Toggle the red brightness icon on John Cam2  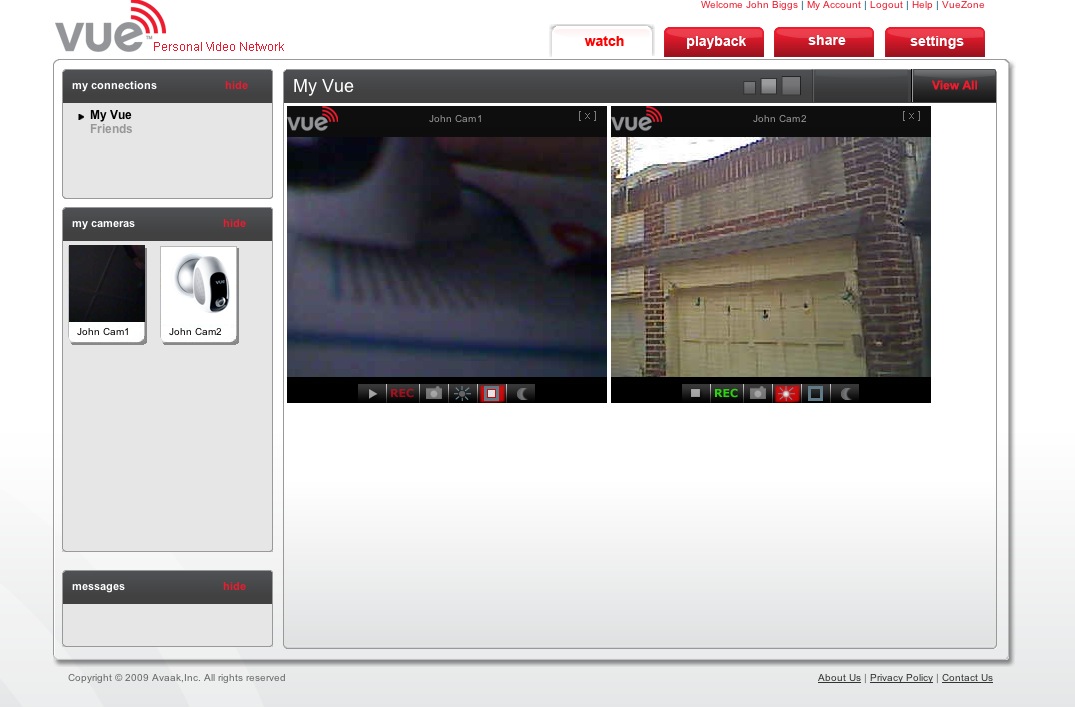click(786, 394)
